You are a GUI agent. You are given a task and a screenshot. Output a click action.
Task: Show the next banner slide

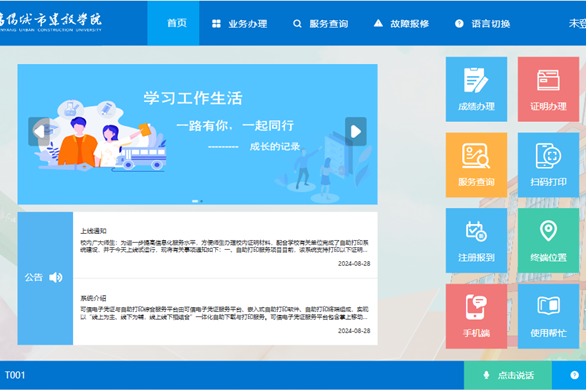[x=355, y=131]
